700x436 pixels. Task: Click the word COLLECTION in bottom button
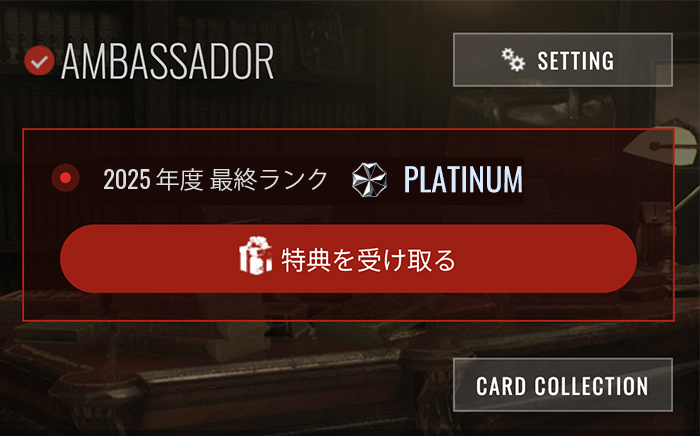[x=592, y=386]
